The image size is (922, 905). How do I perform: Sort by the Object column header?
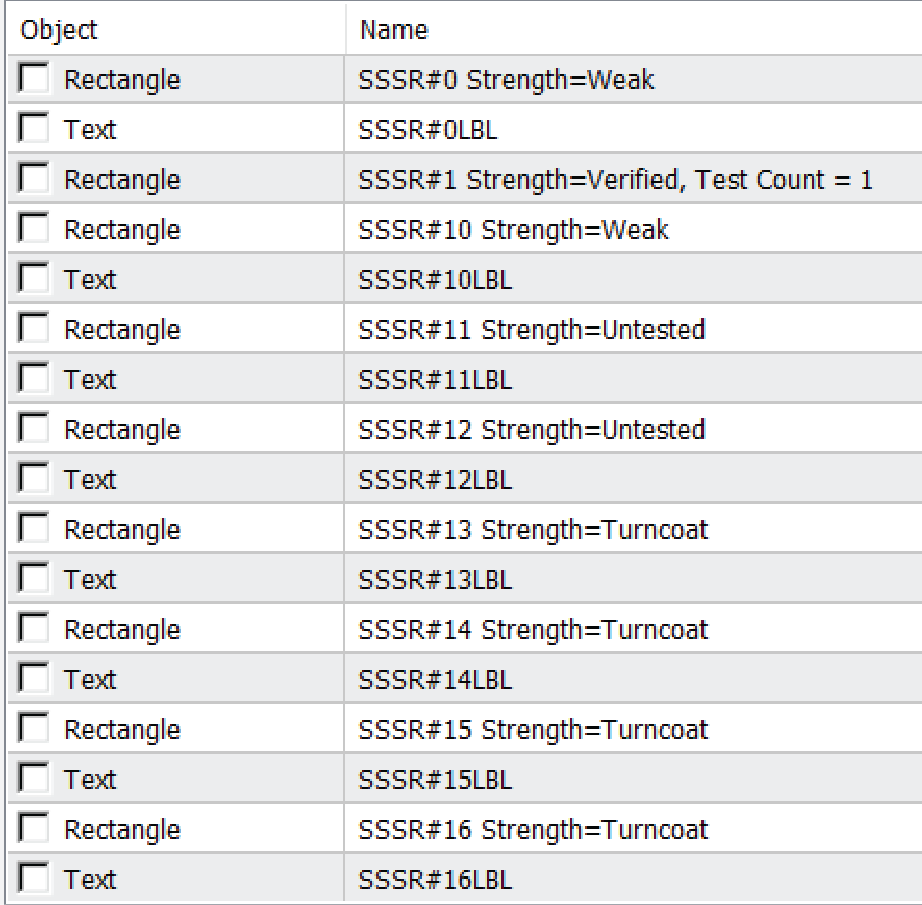coord(176,29)
